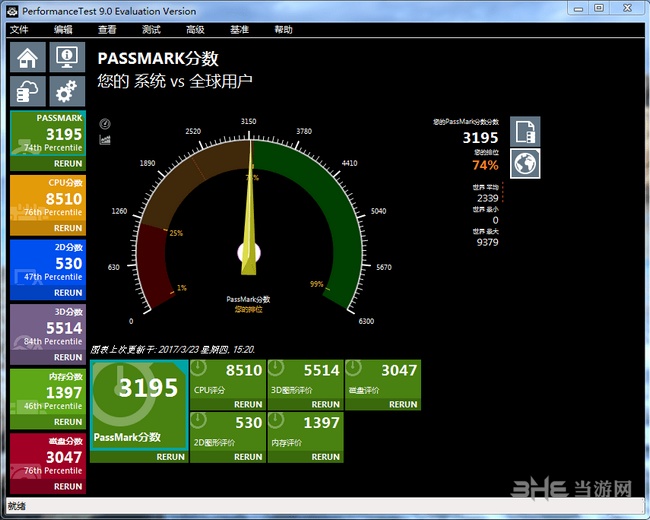Click the PerformanceTest app icon in title bar

(12, 11)
